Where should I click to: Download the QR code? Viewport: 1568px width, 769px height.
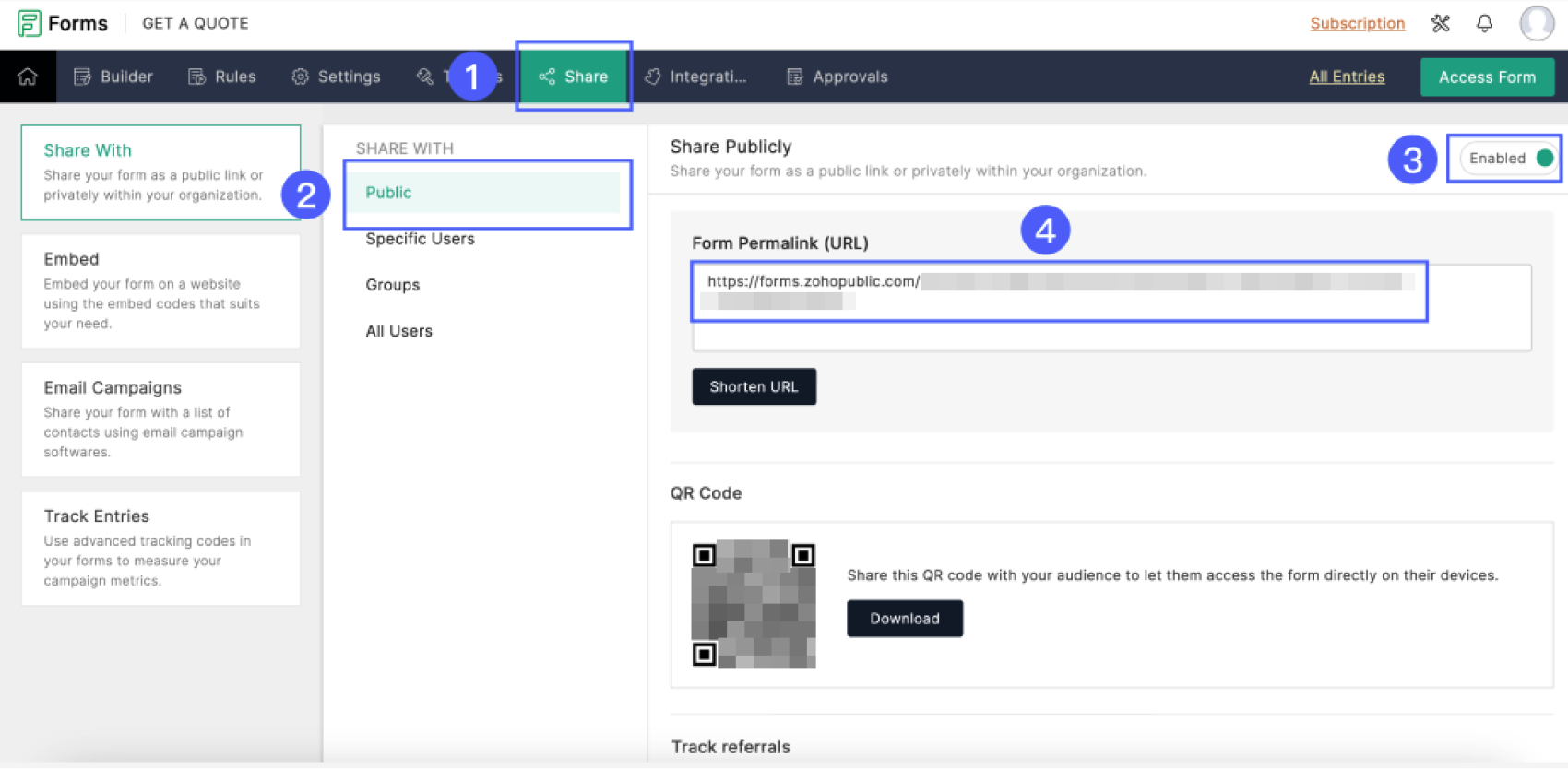pyautogui.click(x=904, y=619)
